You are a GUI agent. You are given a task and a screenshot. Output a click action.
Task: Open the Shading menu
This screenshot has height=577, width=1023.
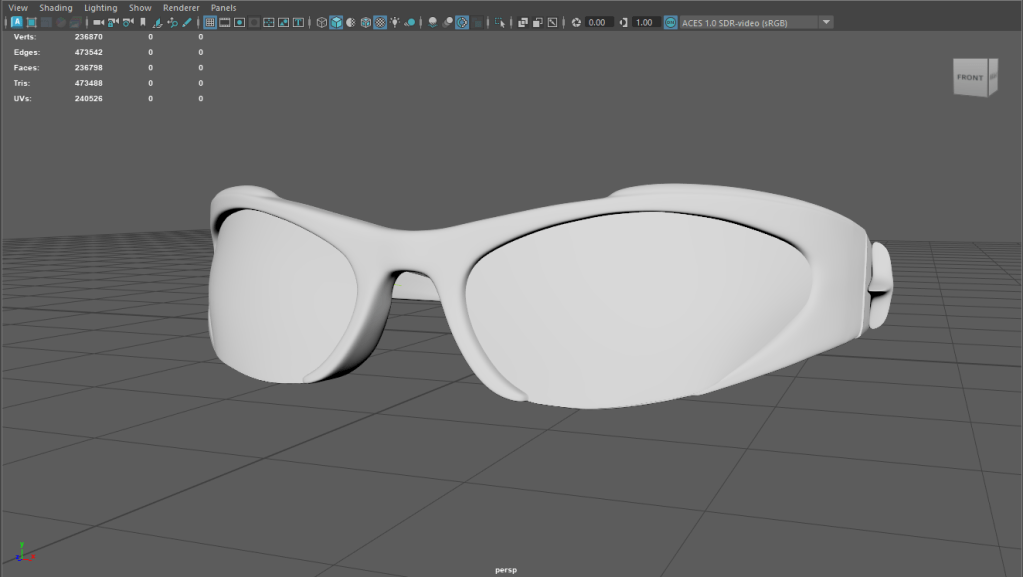[56, 8]
